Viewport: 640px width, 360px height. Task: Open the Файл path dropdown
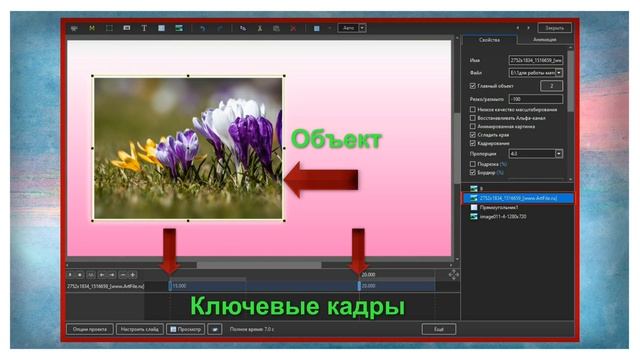(559, 73)
